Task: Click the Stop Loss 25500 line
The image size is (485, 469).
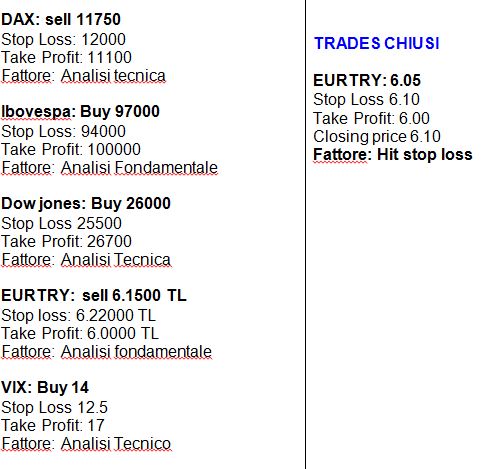Action: pos(61,223)
